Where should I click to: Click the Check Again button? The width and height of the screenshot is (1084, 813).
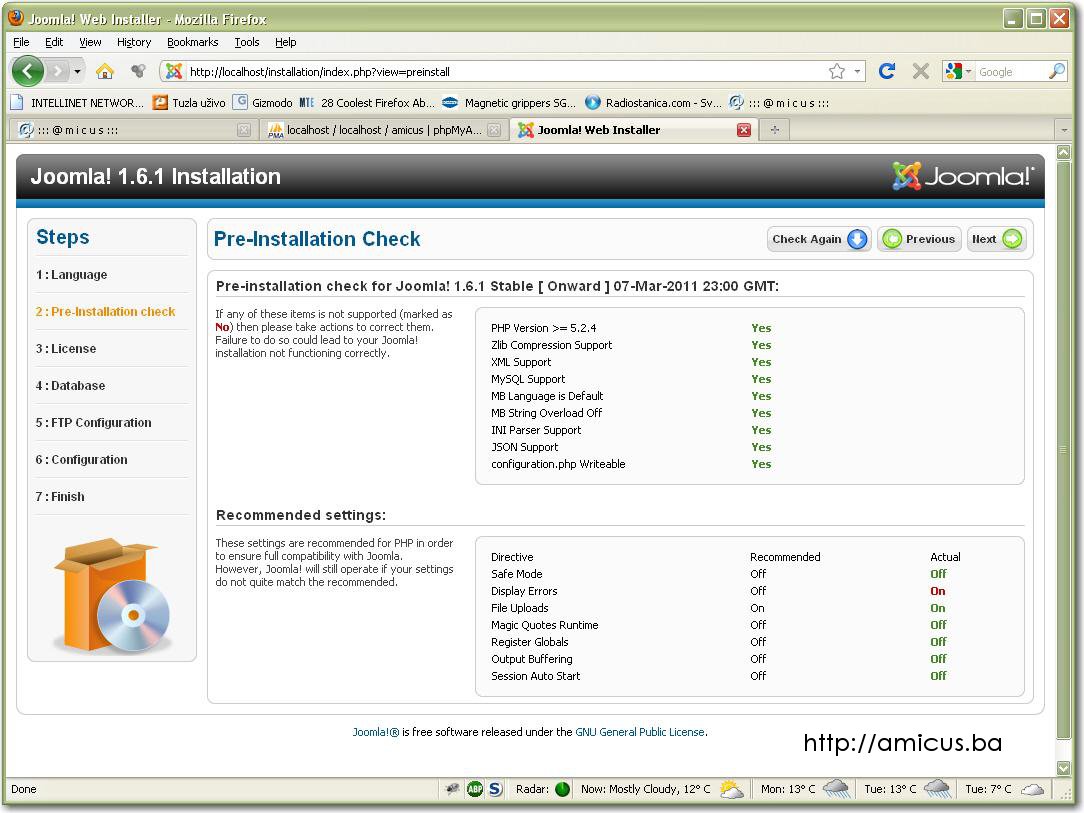point(819,239)
